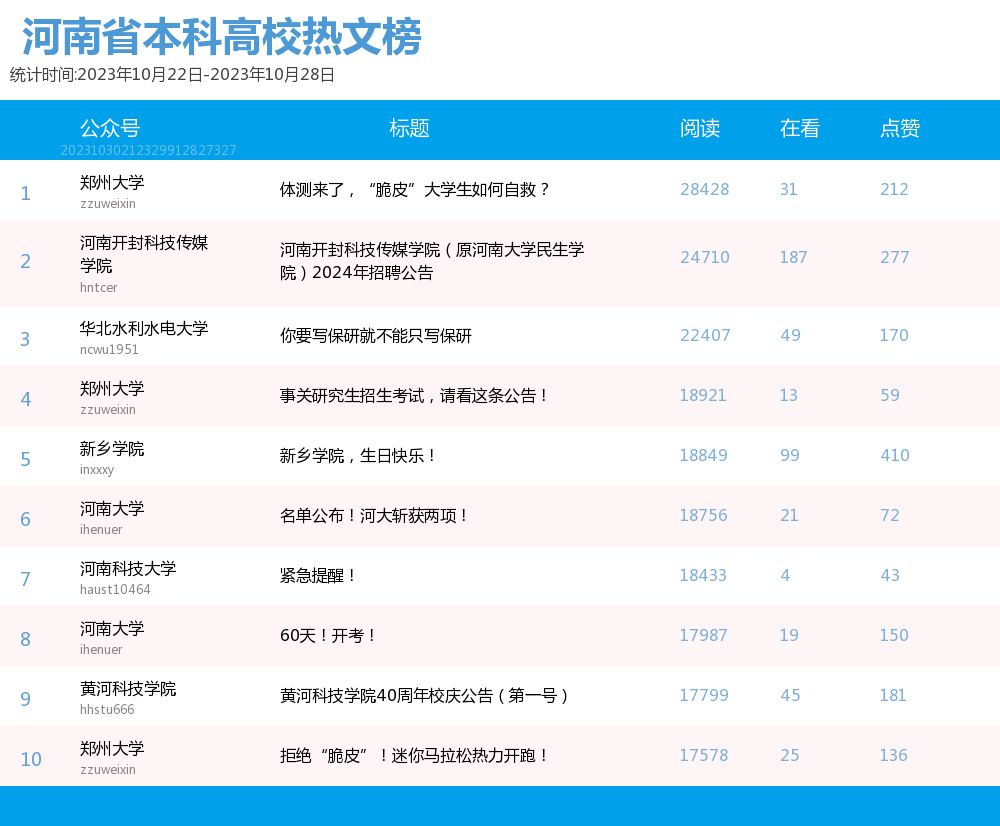The height and width of the screenshot is (826, 1000).
Task: Click 郑州大学 account name in rank 1 row
Action: (x=112, y=182)
